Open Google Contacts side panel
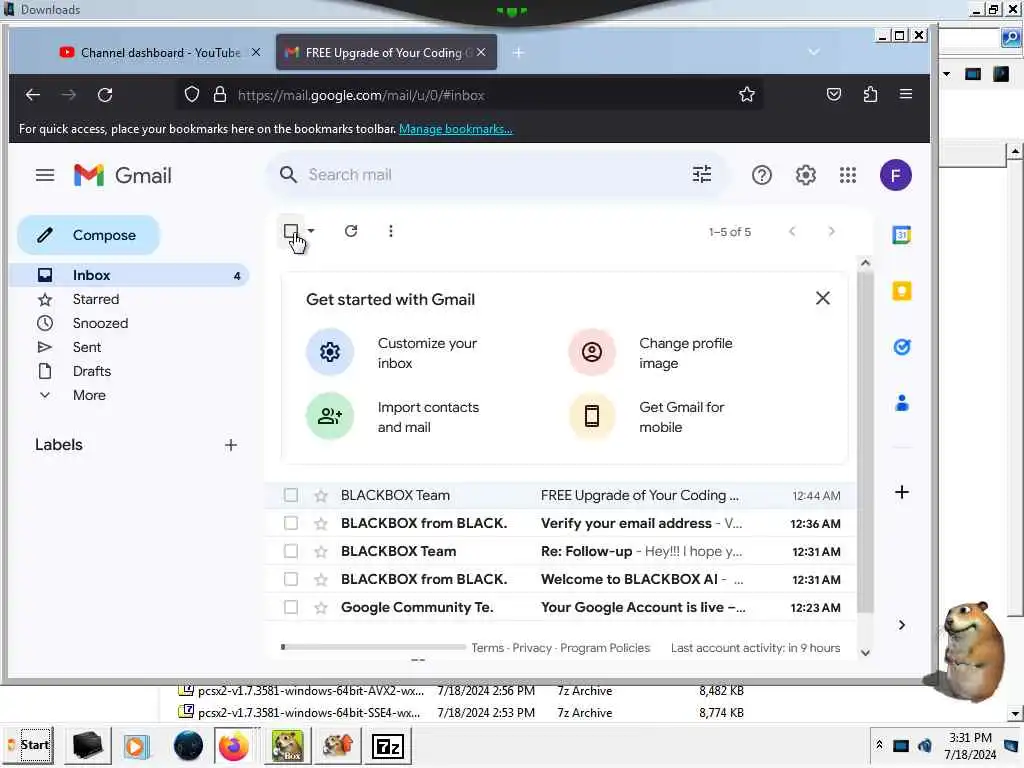 (902, 403)
